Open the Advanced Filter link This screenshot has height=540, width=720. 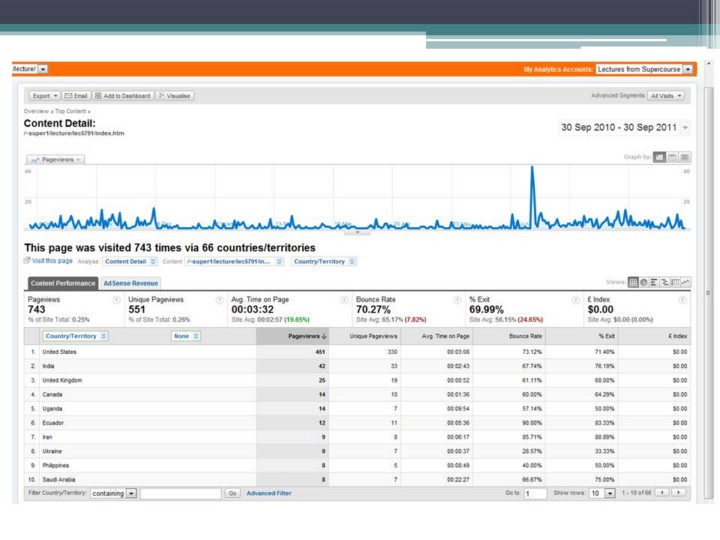click(x=269, y=493)
